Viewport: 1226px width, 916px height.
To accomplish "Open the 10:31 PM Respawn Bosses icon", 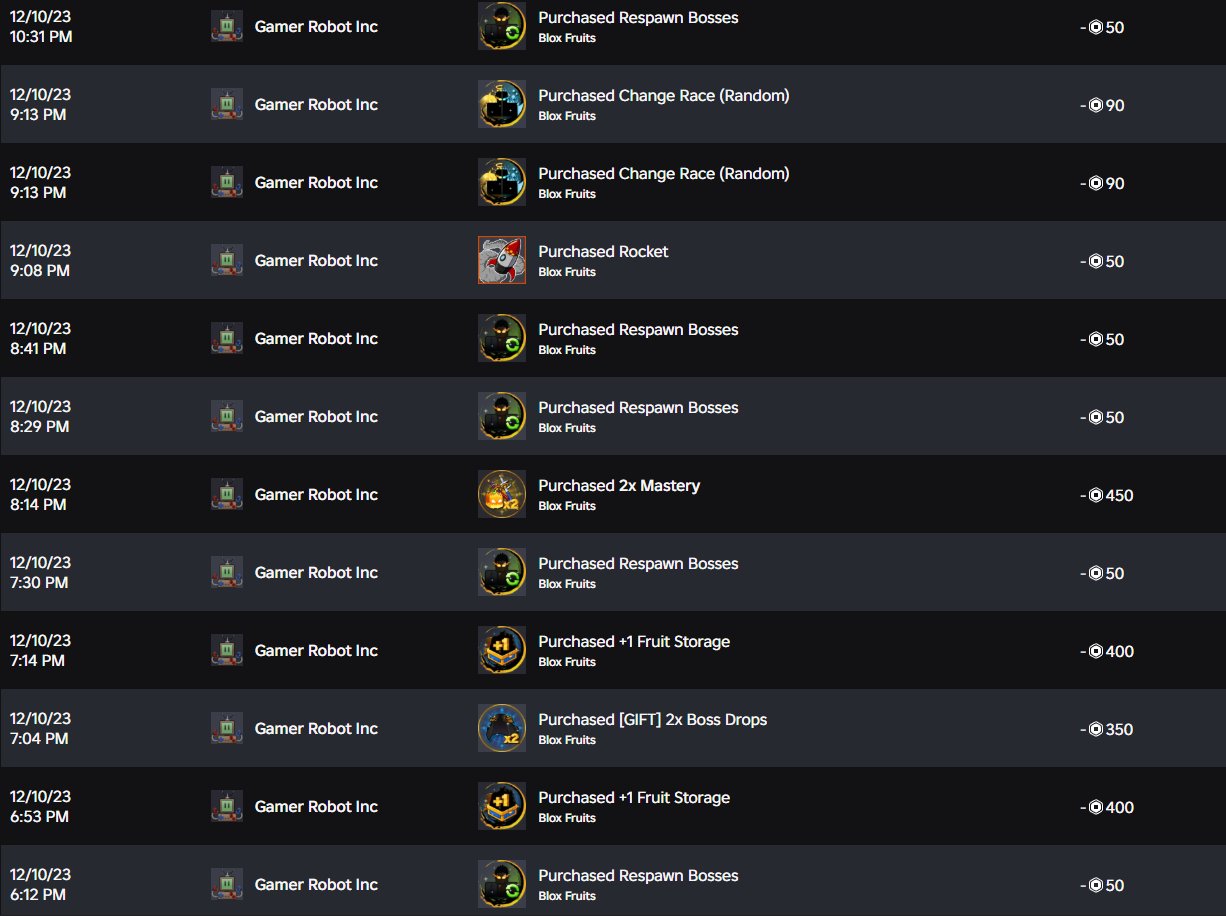I will point(502,26).
